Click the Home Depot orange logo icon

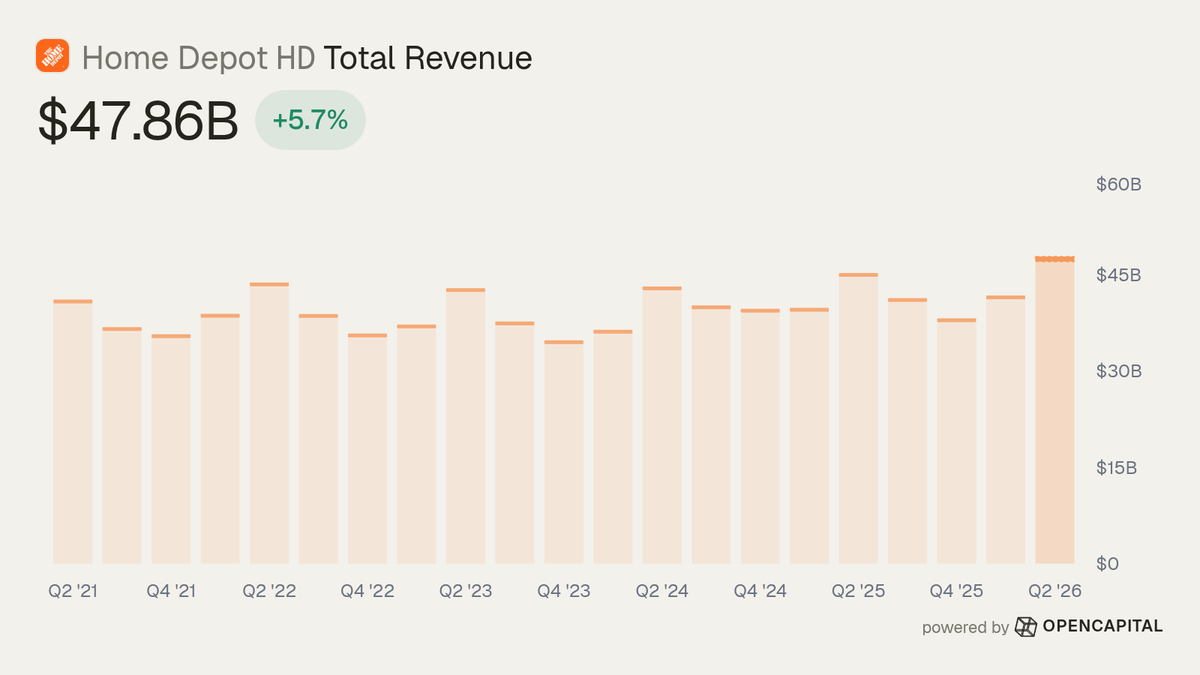[51, 56]
